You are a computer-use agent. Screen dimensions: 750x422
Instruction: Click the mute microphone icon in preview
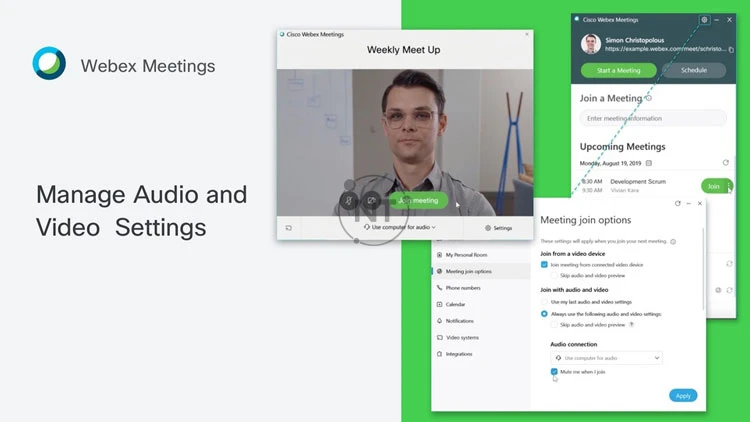(x=351, y=200)
